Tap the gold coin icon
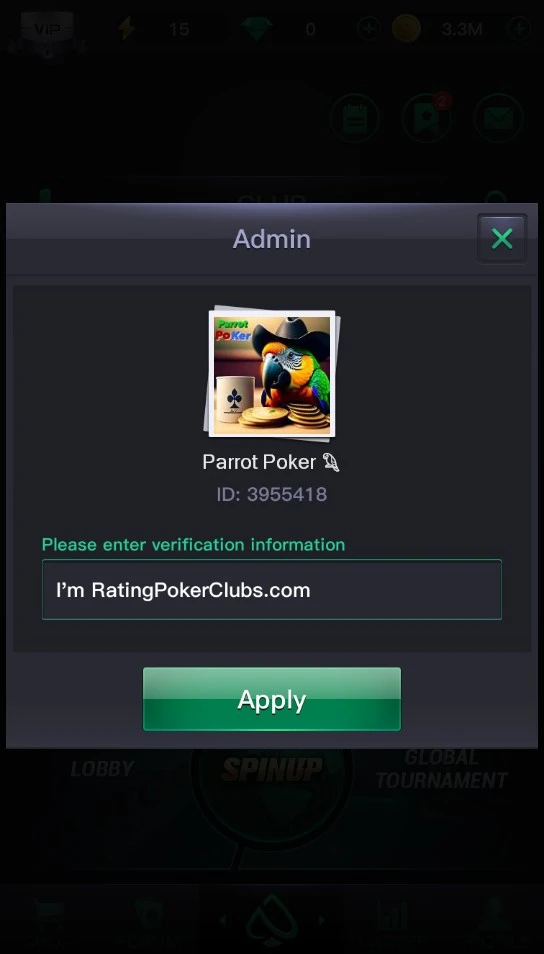 click(x=406, y=29)
